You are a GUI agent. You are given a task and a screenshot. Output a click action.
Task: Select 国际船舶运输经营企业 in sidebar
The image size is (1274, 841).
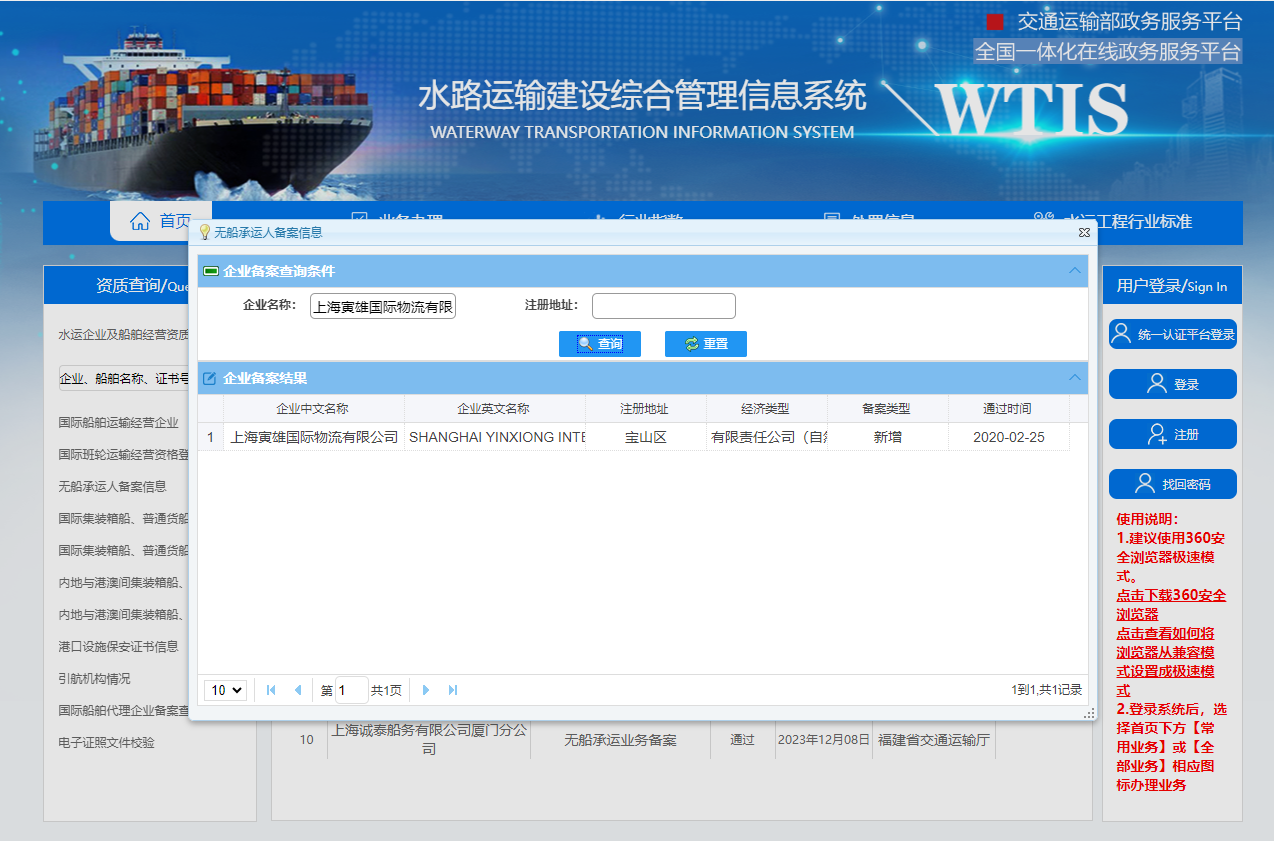118,423
